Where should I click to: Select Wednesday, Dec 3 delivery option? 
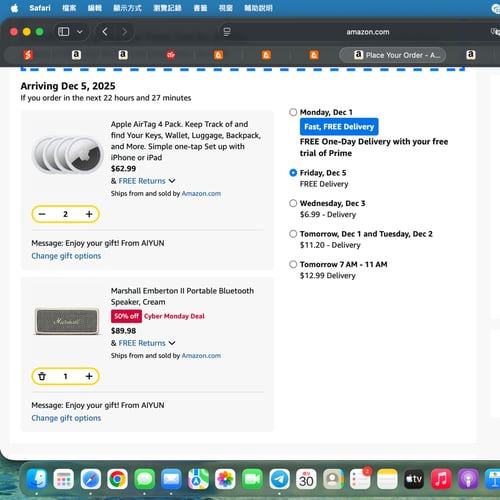tap(293, 203)
